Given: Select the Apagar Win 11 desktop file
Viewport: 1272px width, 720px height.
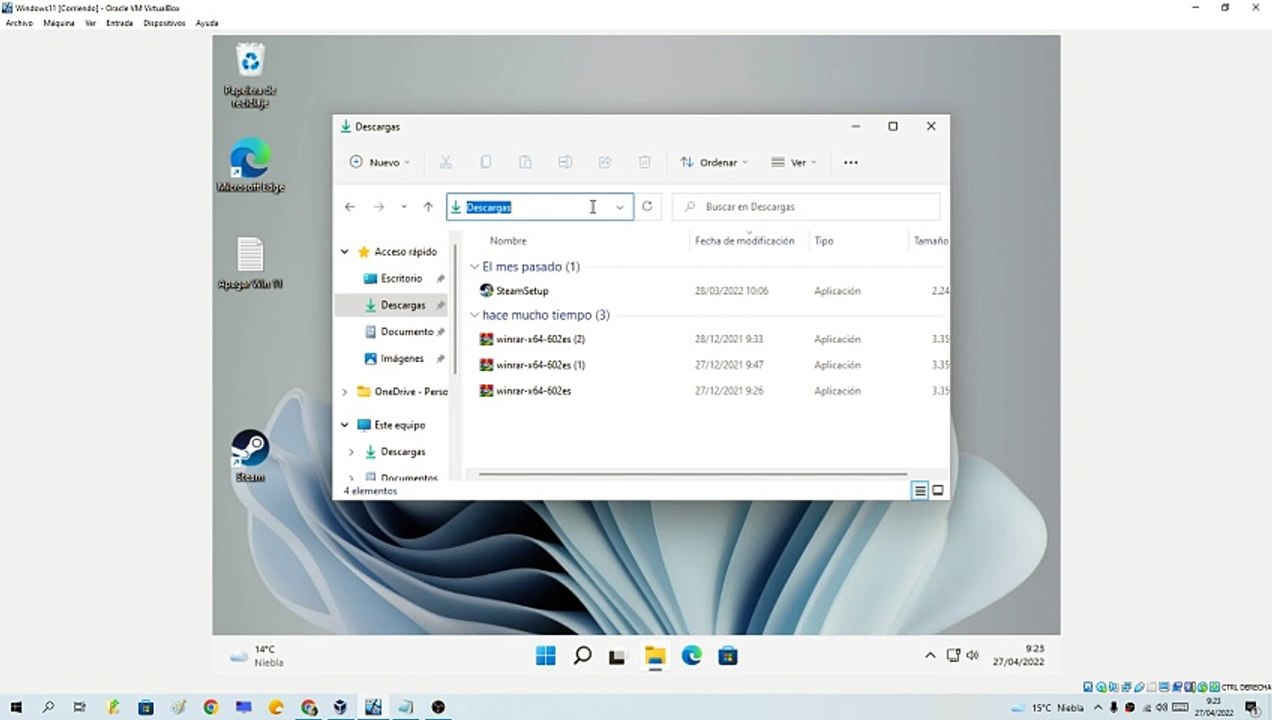Looking at the screenshot, I should [x=250, y=264].
